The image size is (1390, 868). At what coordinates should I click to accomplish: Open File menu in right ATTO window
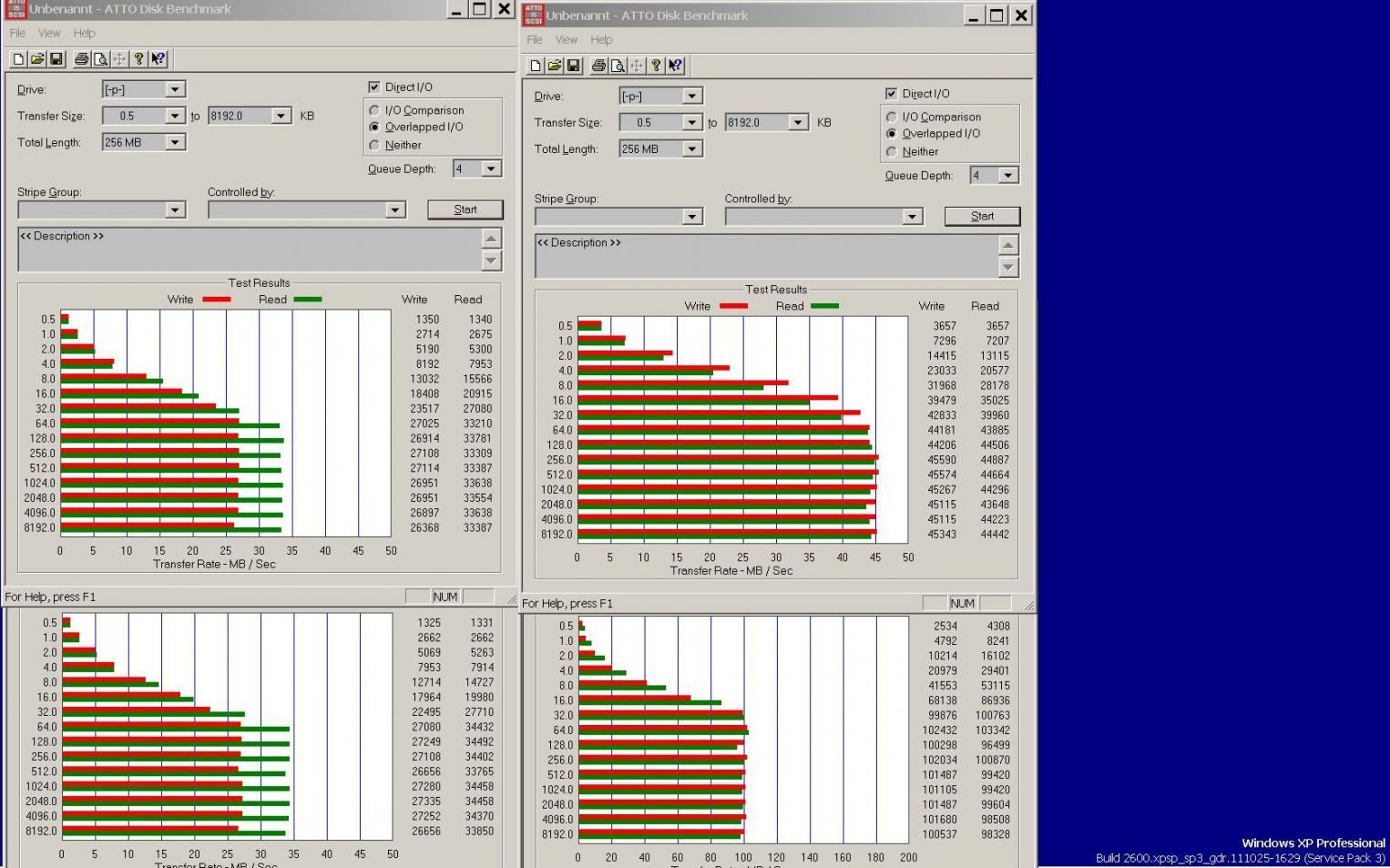click(535, 39)
